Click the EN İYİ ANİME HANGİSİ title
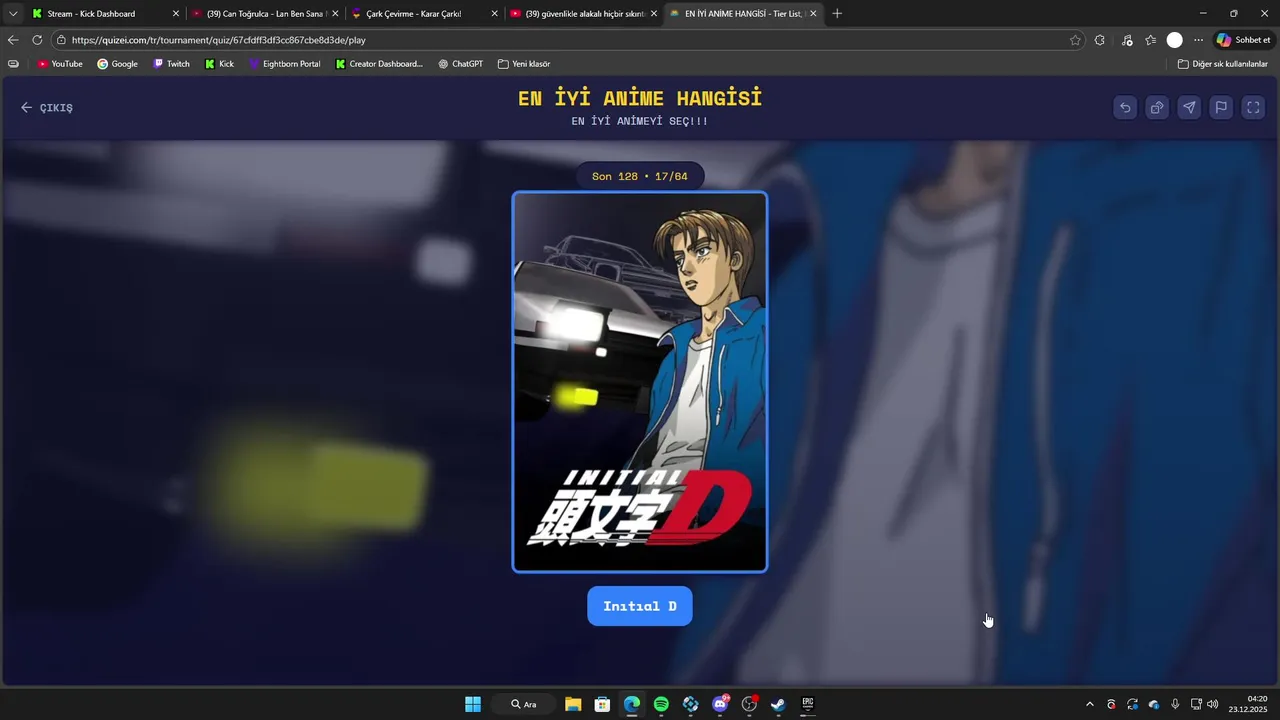The width and height of the screenshot is (1280, 720). pyautogui.click(x=640, y=98)
